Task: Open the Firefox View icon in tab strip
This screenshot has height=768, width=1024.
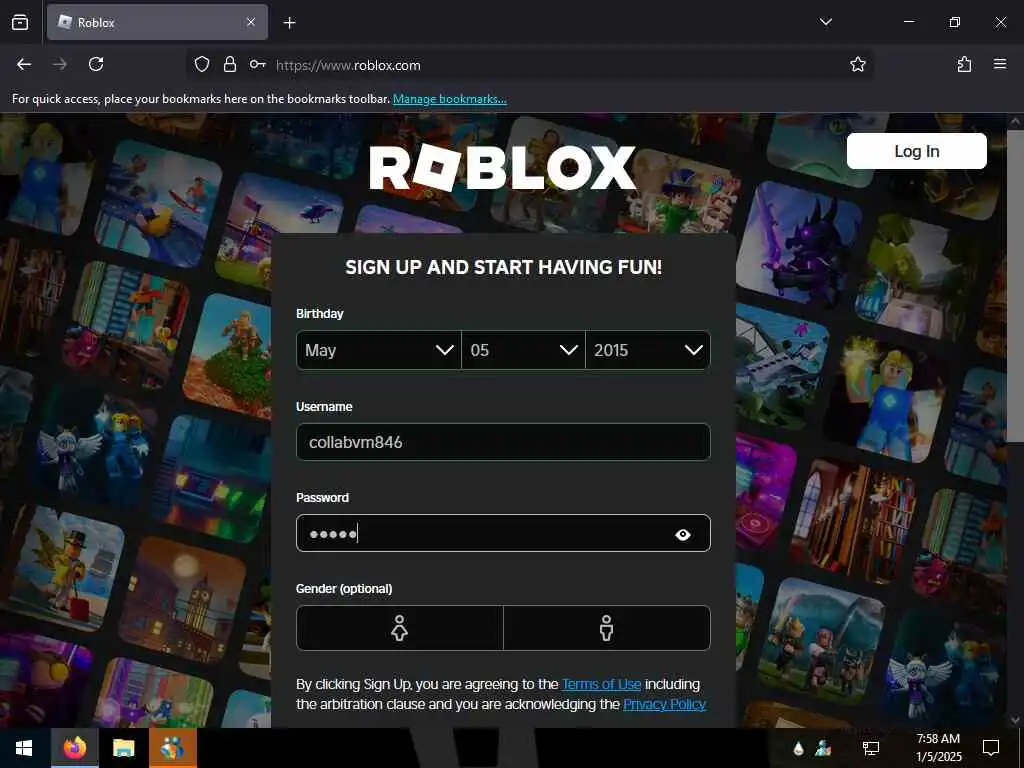Action: 20,22
